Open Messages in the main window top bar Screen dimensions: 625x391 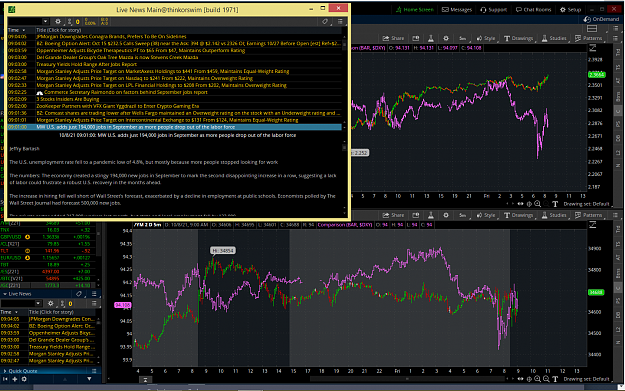click(x=457, y=10)
